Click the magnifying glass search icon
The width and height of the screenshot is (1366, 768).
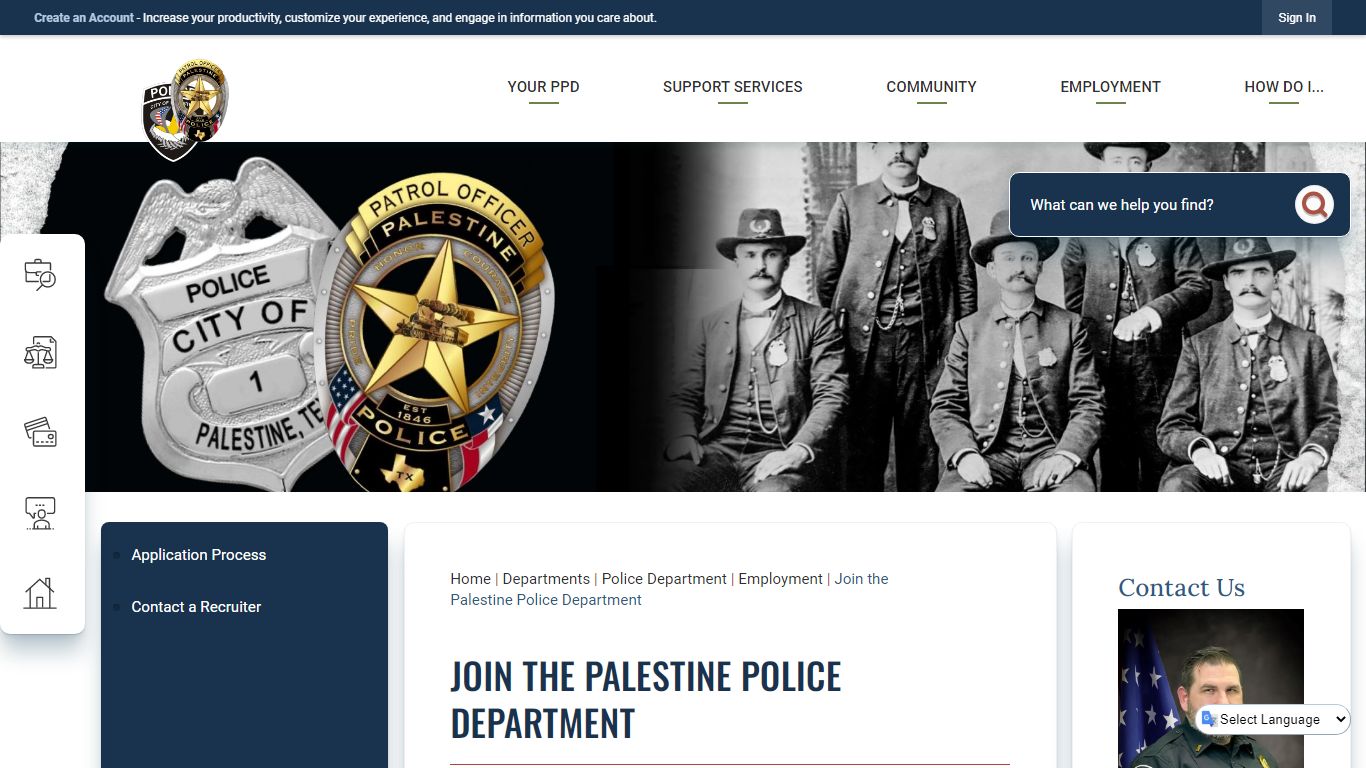click(1314, 205)
